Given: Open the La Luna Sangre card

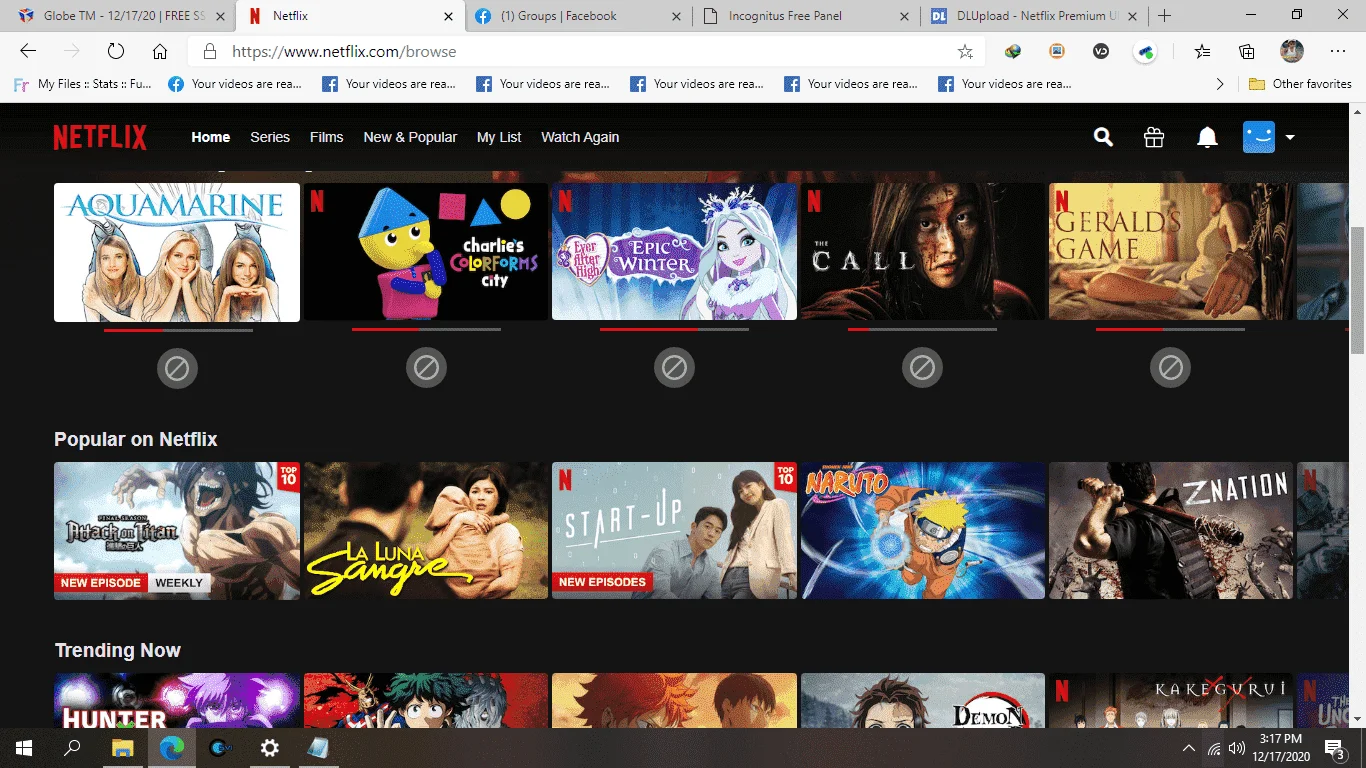Looking at the screenshot, I should (426, 531).
